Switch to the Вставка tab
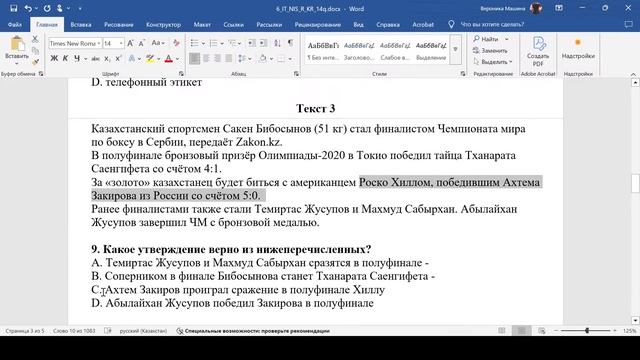The width and height of the screenshot is (640, 360). pyautogui.click(x=81, y=24)
